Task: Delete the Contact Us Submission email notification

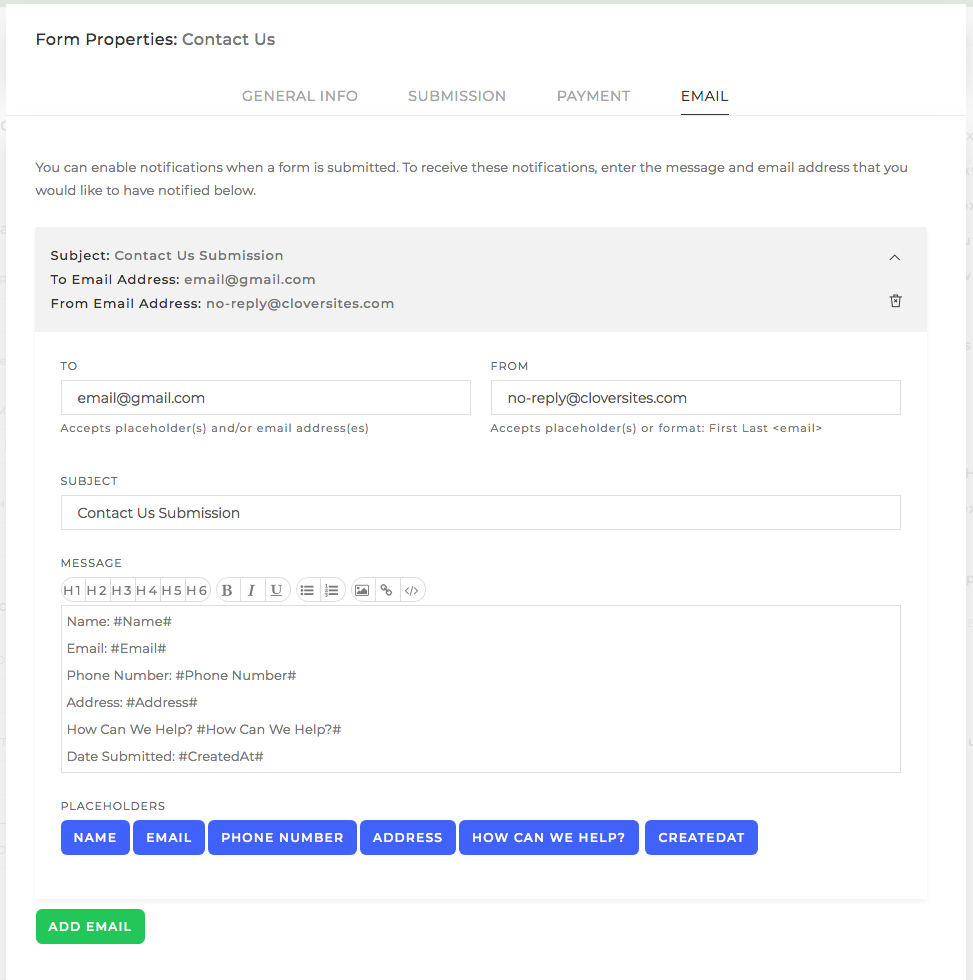Action: pos(895,300)
